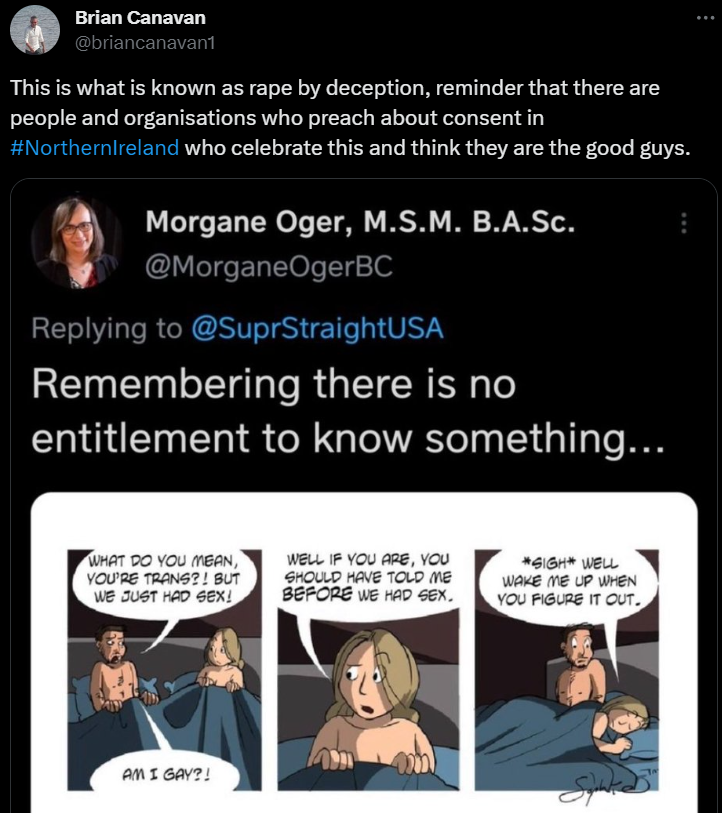
Task: Click Brian Canavan's profile avatar
Action: coord(35,30)
